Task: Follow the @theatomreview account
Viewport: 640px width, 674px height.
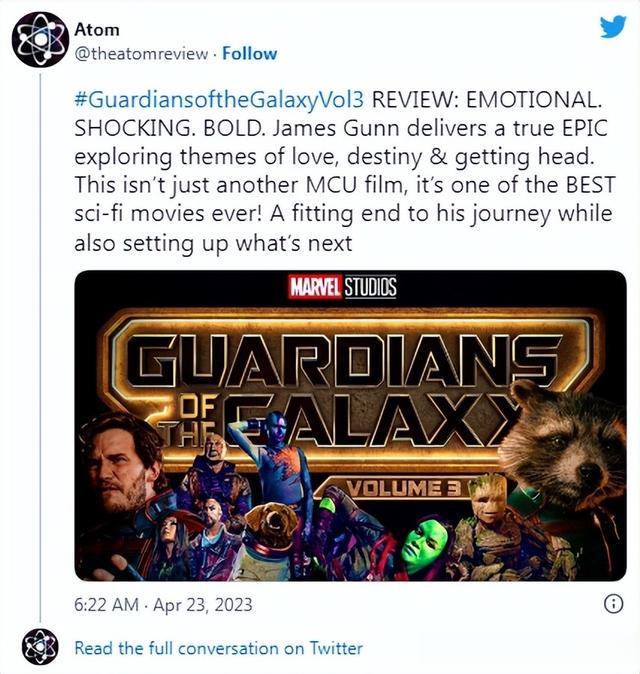Action: pos(249,54)
